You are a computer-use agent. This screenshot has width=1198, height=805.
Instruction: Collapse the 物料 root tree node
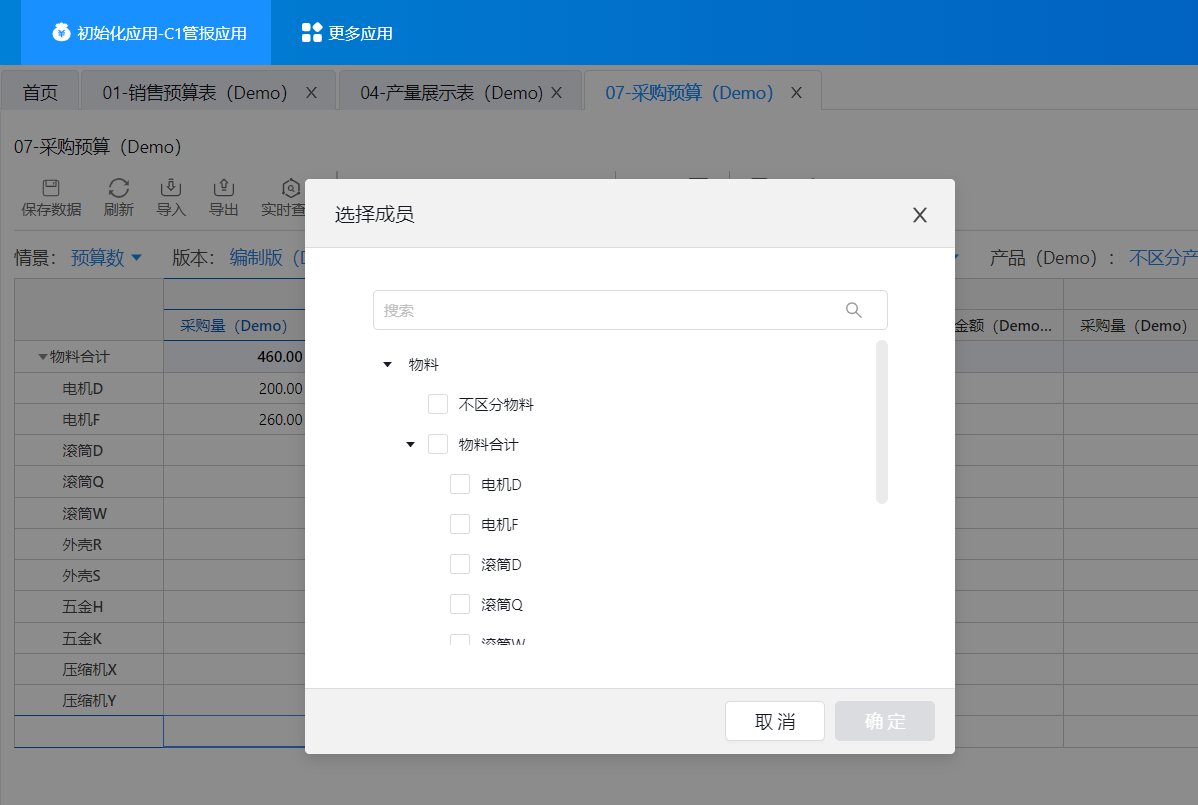(x=388, y=365)
